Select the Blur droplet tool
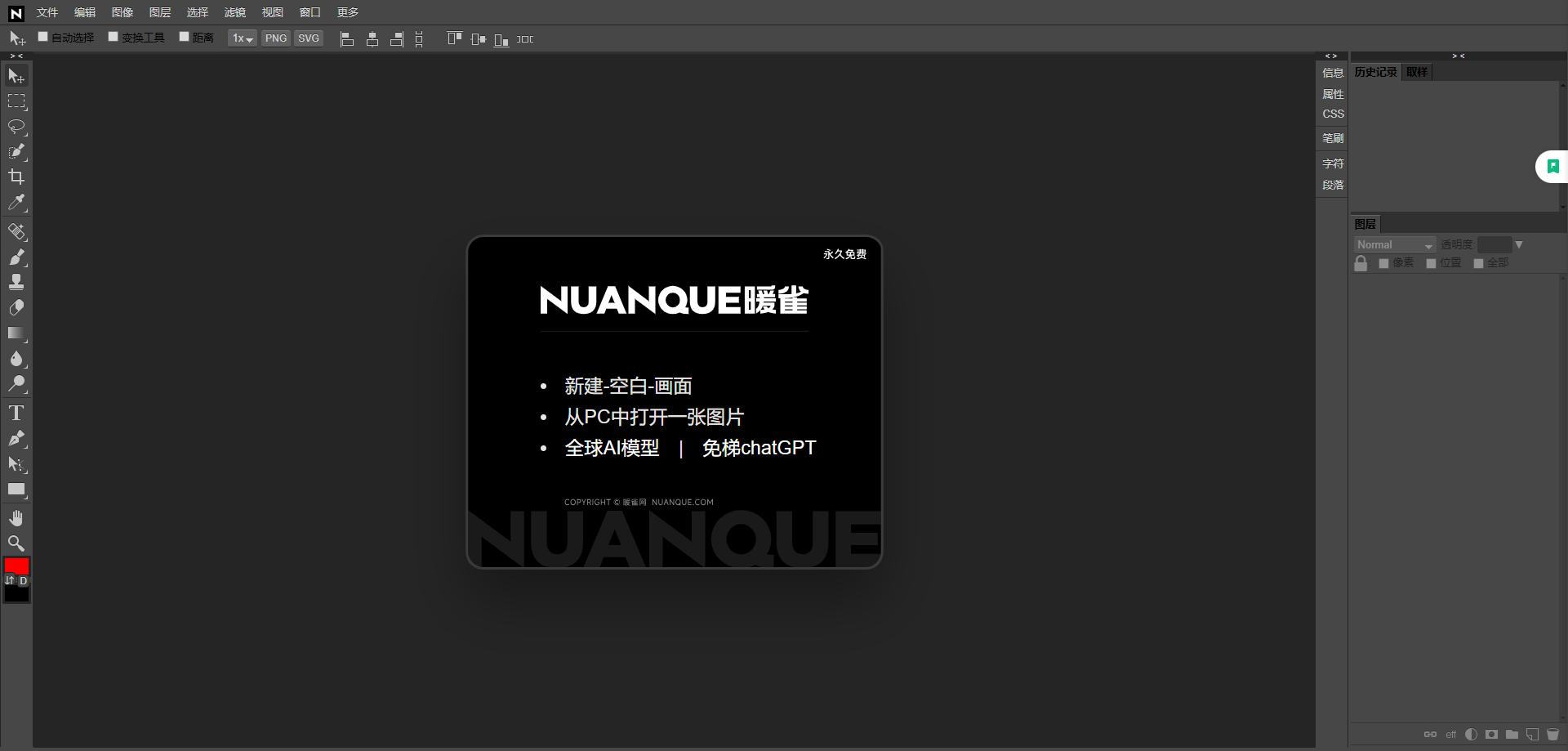1568x751 pixels. tap(16, 359)
